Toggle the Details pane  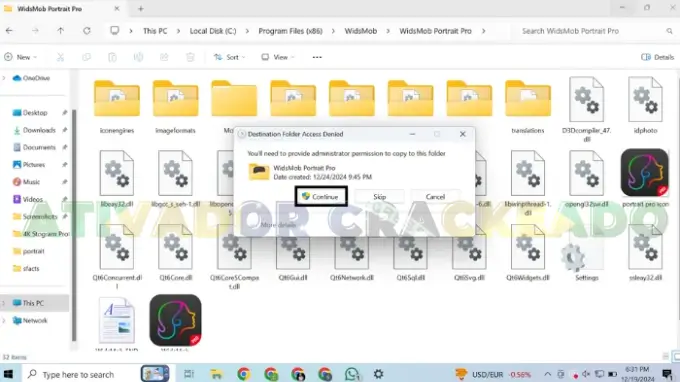click(657, 57)
